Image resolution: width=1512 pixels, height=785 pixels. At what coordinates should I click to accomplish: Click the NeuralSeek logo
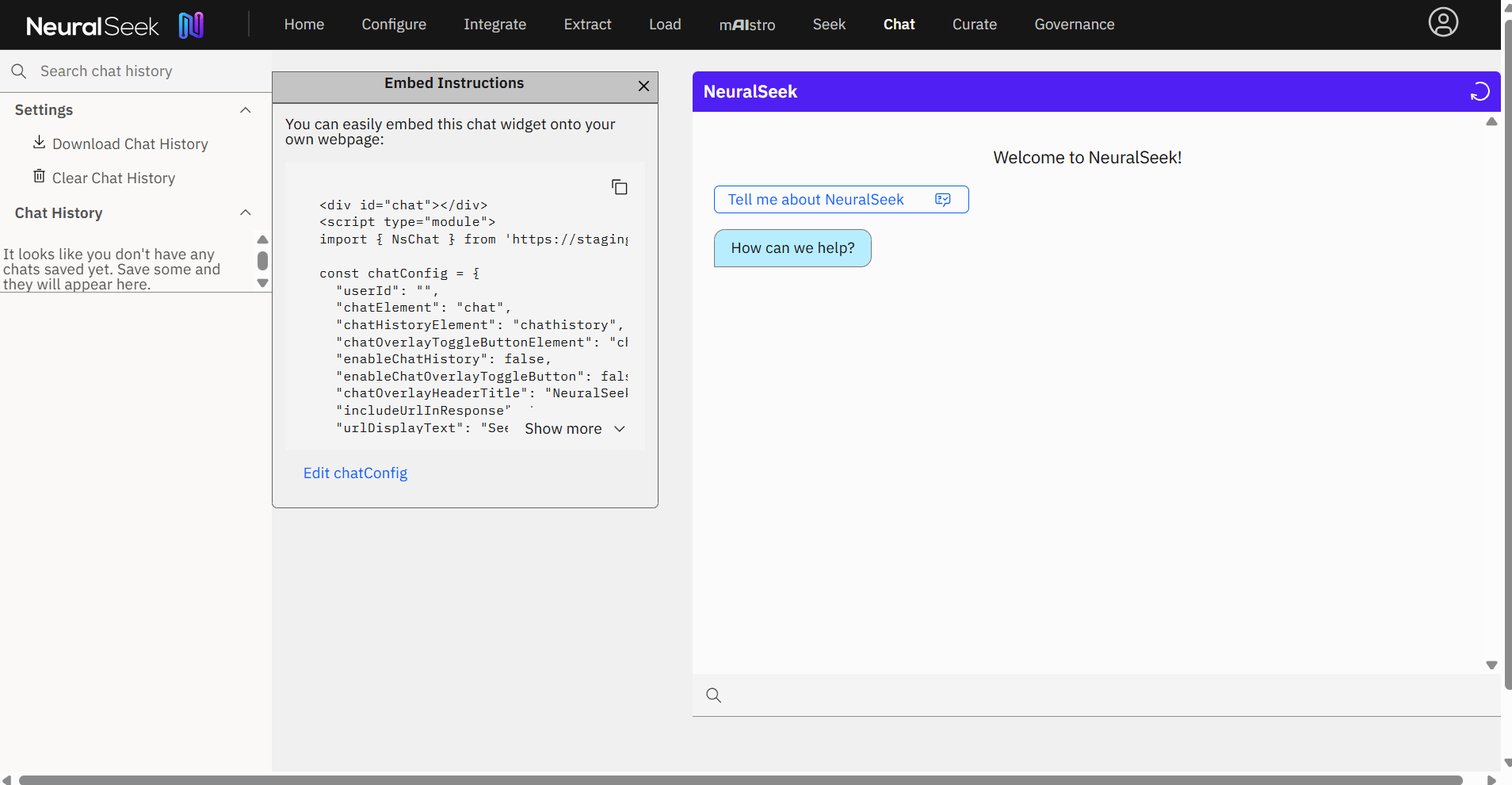(x=115, y=25)
